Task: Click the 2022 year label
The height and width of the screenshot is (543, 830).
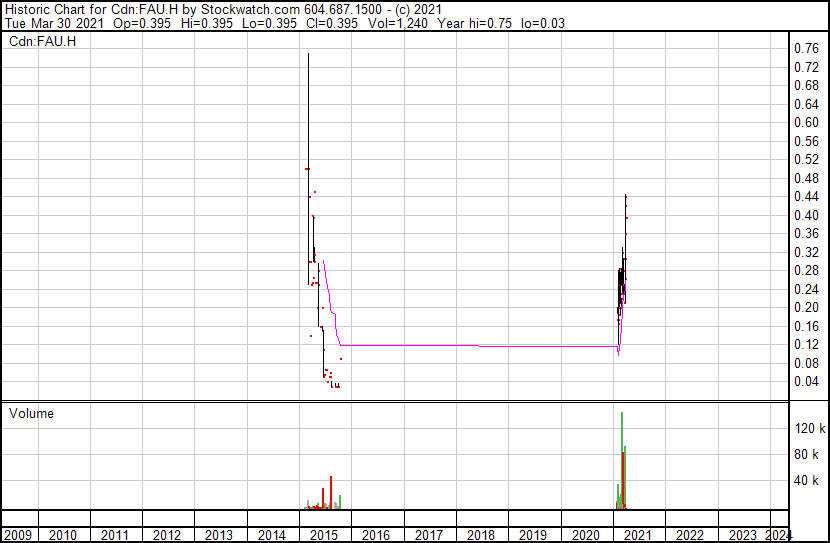Action: pos(690,535)
